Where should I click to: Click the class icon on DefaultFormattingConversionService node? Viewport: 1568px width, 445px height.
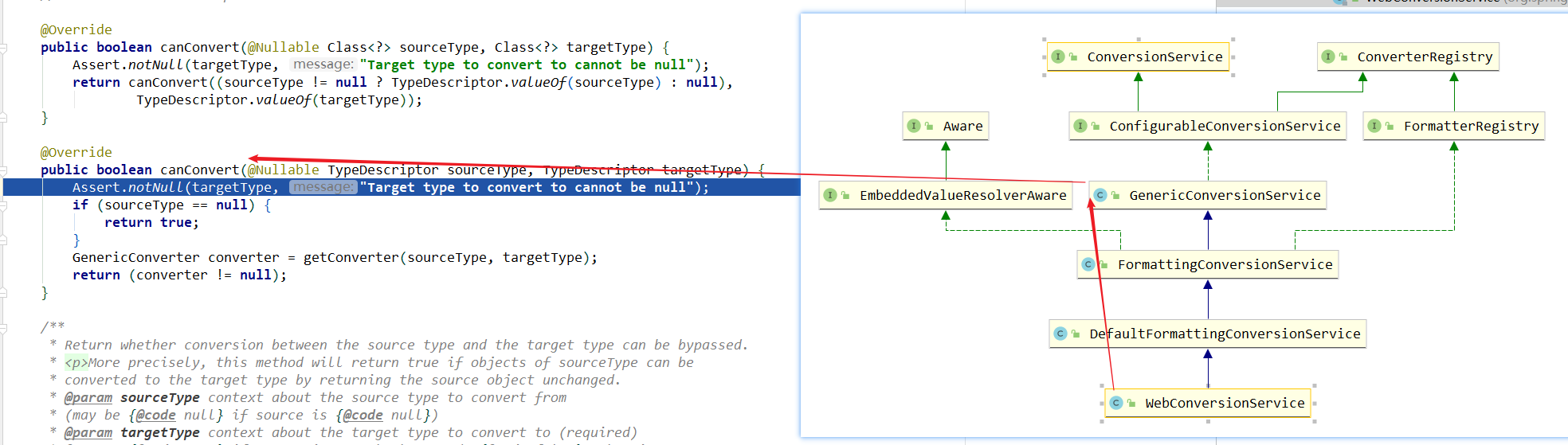(x=1060, y=334)
